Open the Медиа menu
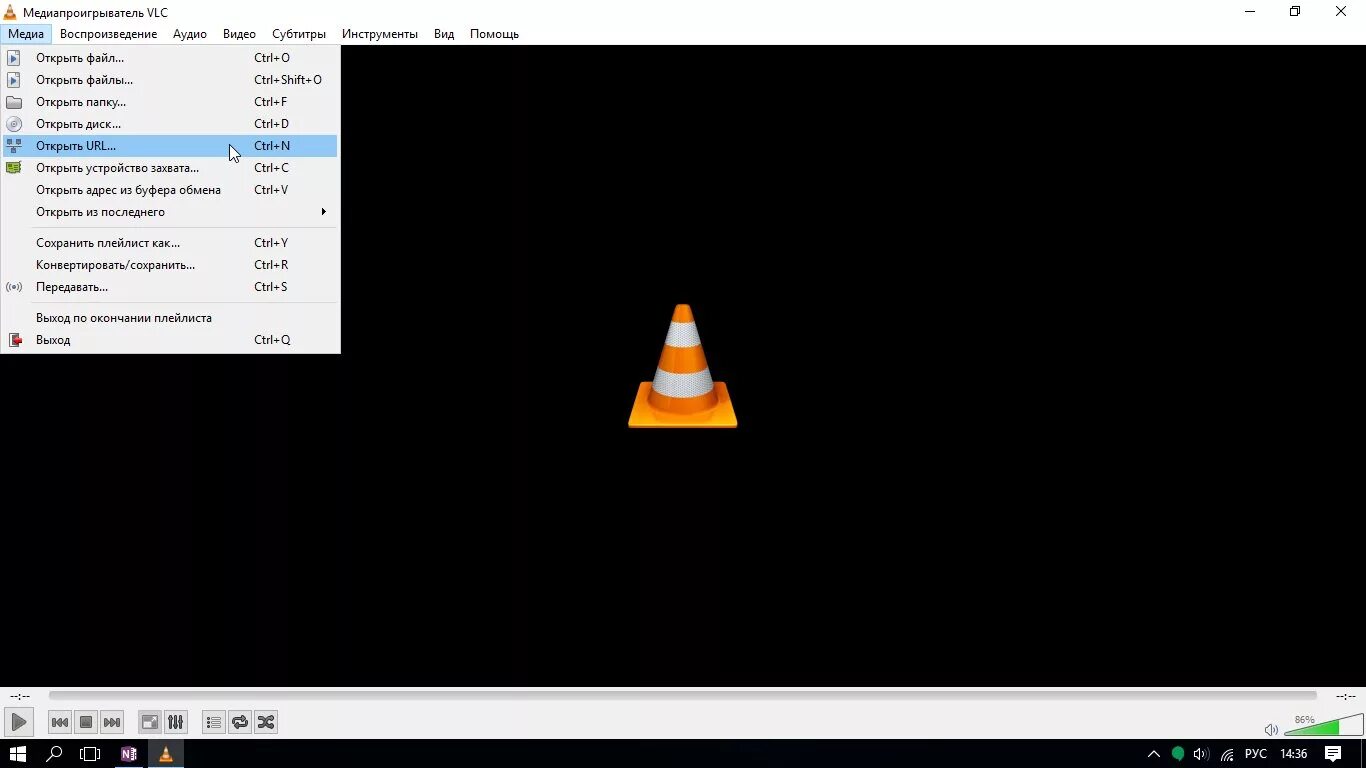The height and width of the screenshot is (768, 1366). [26, 33]
